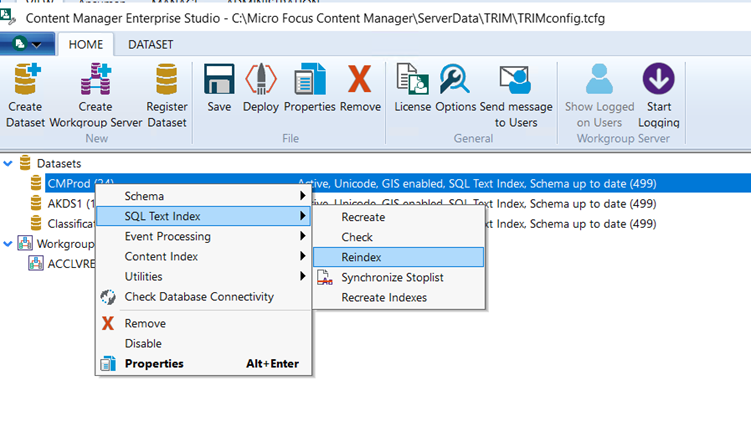Click the Check Database Connectivity icon
Screen dimensions: 751x427
click(x=108, y=297)
